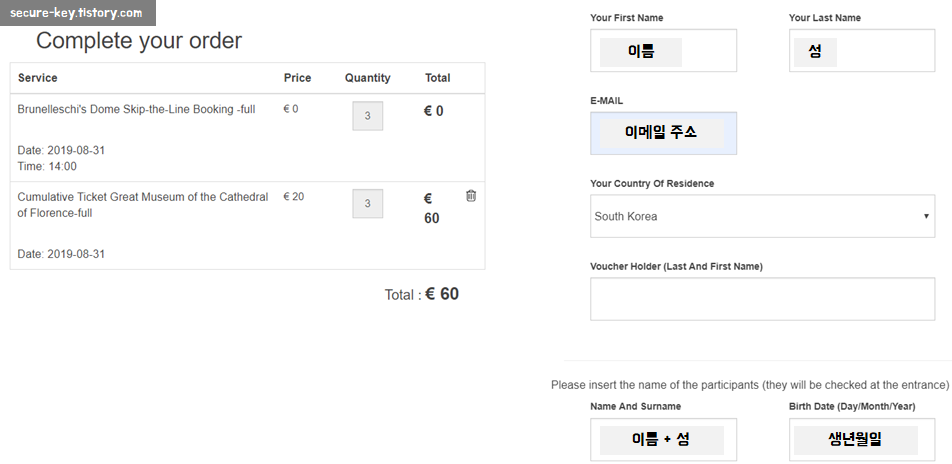952x464 pixels.
Task: Click the Brunelleschi's Dome quantity box
Action: tap(367, 116)
